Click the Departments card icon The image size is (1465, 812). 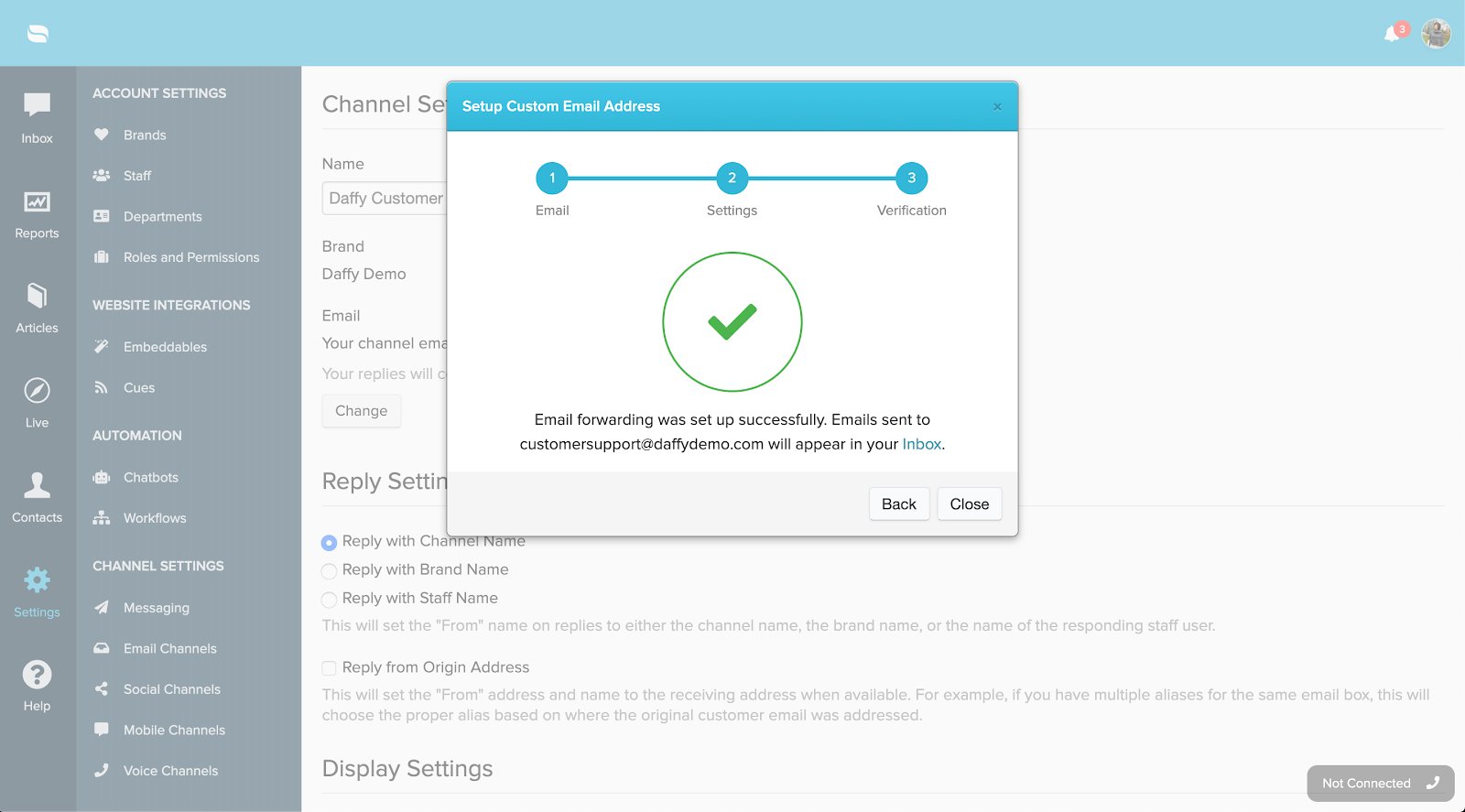102,216
